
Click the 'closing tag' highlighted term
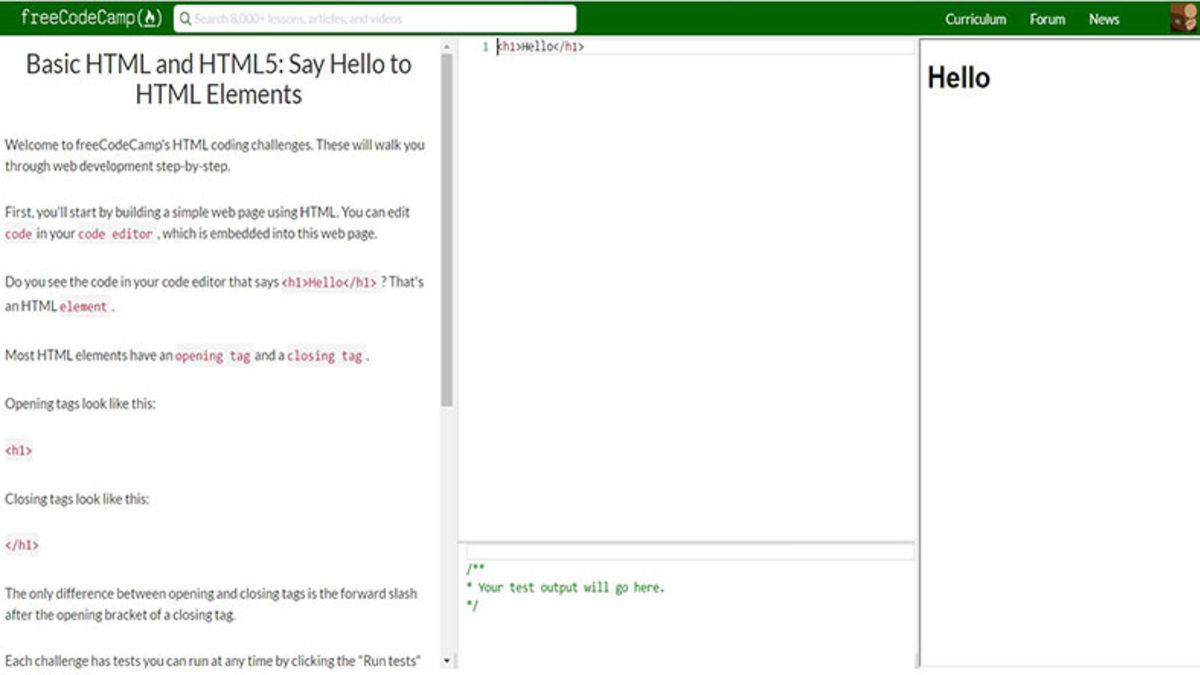325,356
